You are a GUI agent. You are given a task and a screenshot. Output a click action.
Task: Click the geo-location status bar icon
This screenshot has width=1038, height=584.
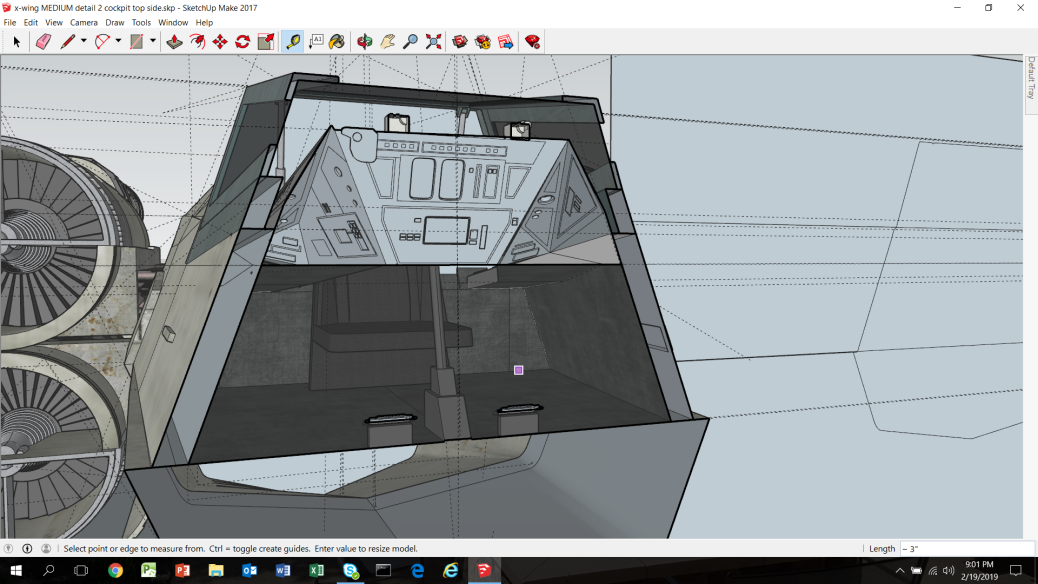point(9,548)
